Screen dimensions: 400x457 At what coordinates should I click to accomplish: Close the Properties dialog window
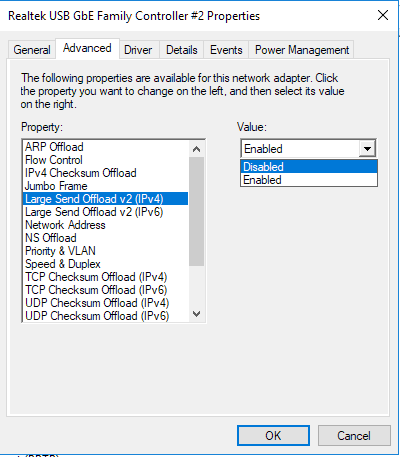click(x=383, y=15)
